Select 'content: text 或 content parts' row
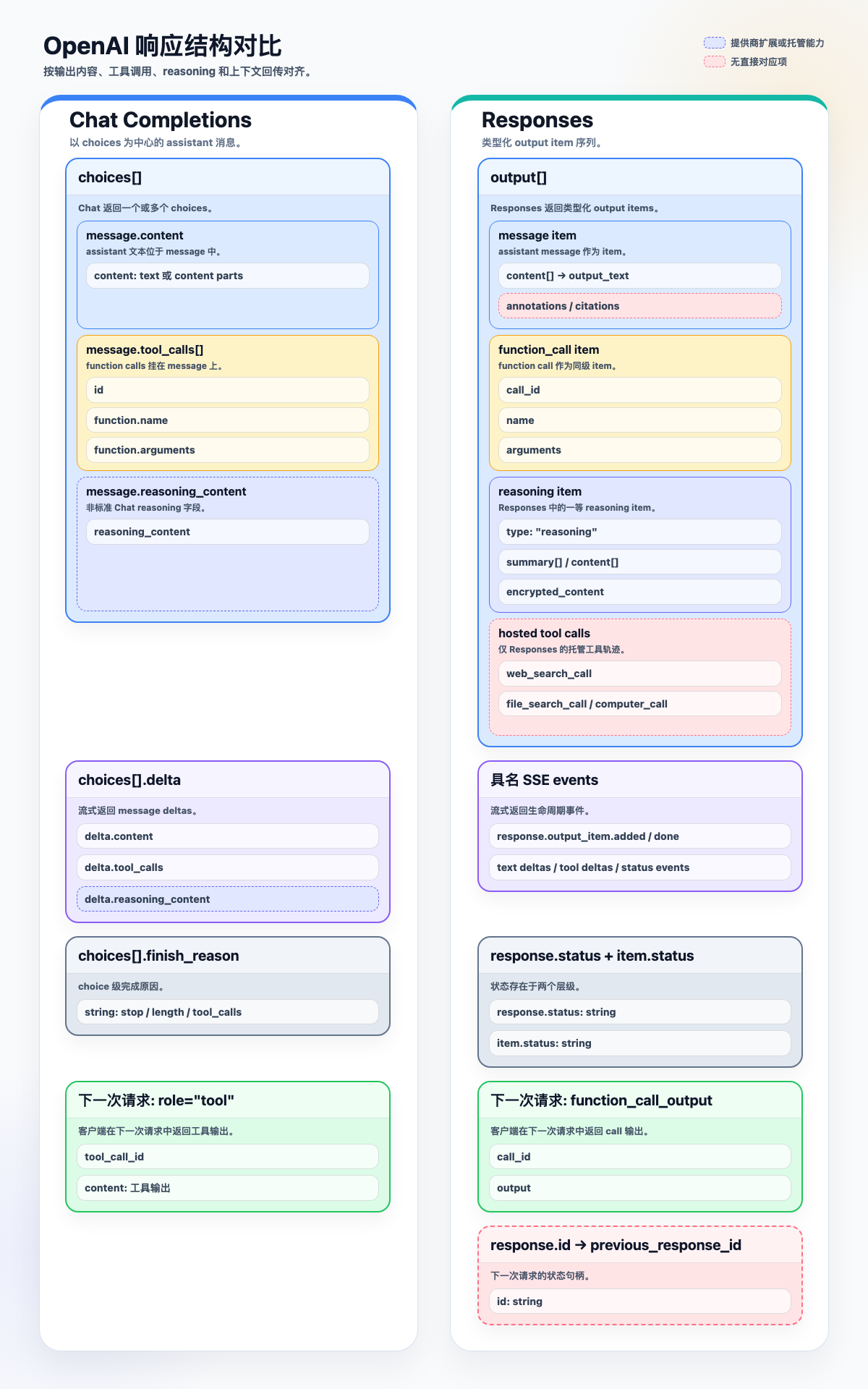The image size is (868, 1389). [228, 276]
